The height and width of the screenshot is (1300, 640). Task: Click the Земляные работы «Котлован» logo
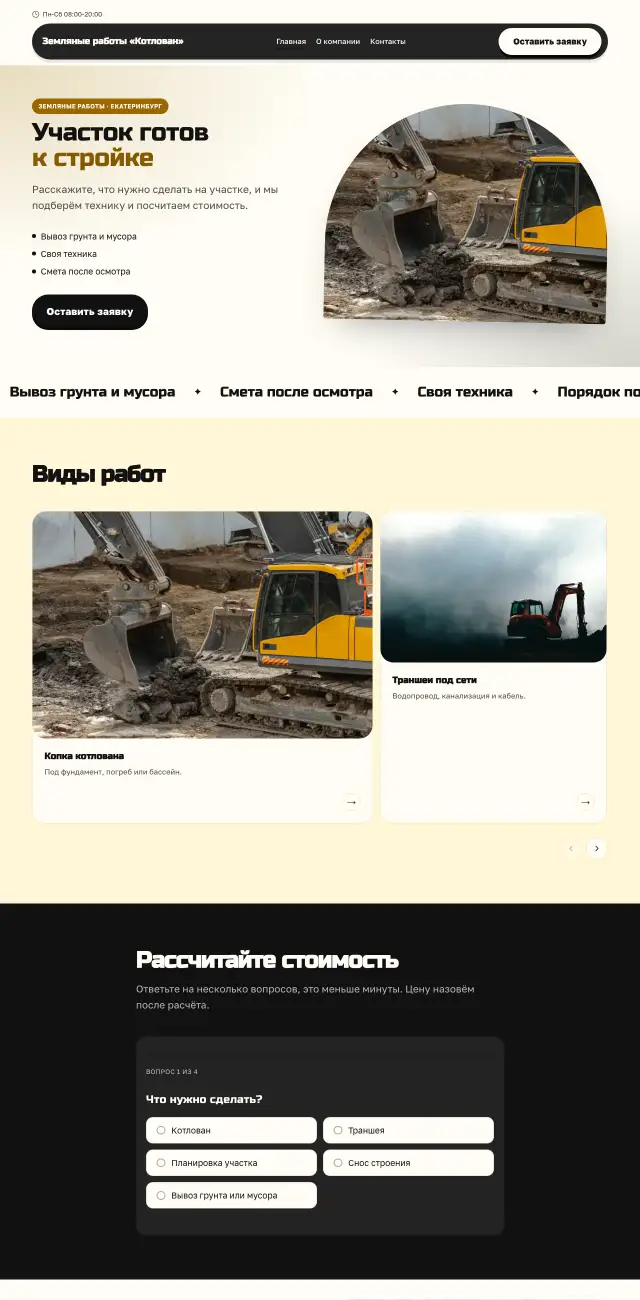[x=113, y=41]
